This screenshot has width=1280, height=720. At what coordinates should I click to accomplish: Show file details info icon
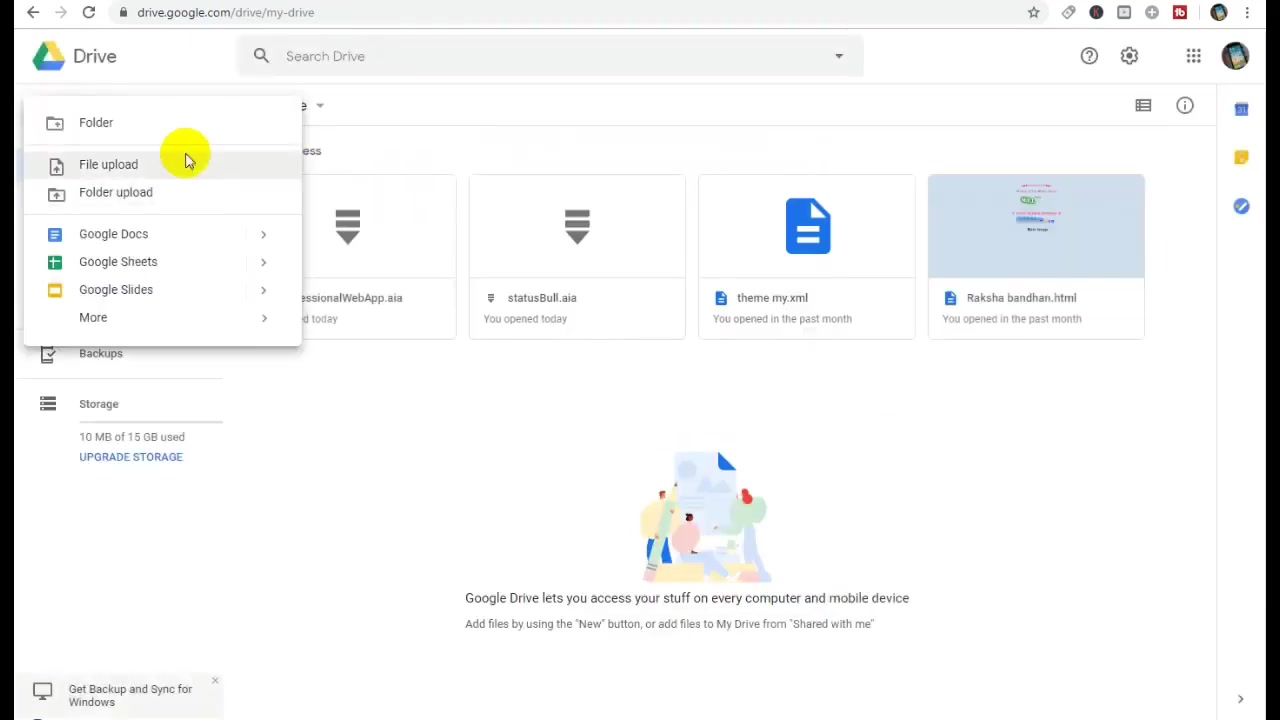[1185, 105]
